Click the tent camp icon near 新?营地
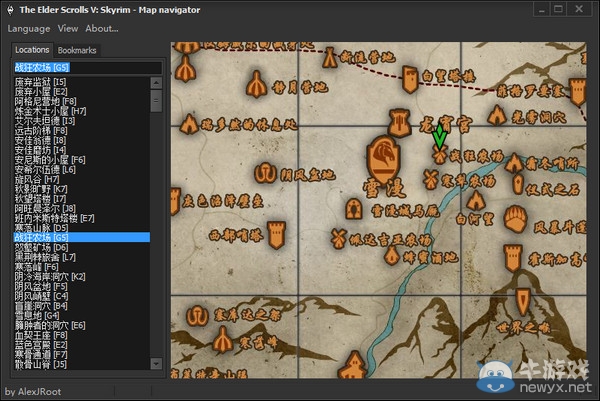The image size is (600, 401). (329, 58)
